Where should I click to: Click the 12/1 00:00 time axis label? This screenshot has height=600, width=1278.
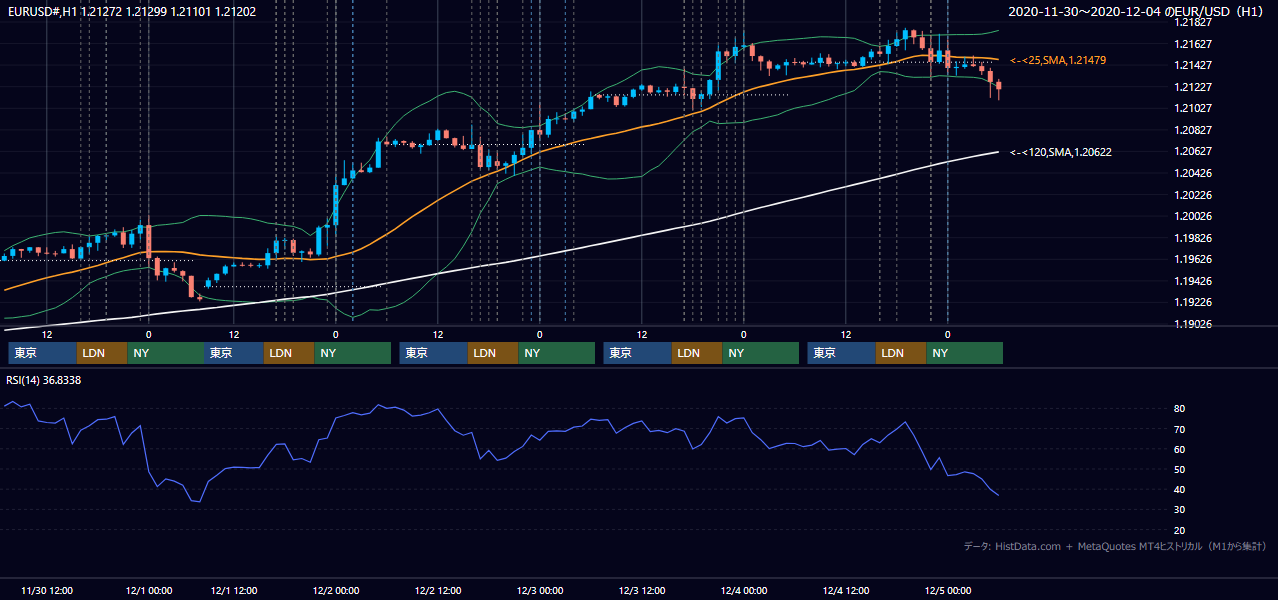[x=148, y=590]
